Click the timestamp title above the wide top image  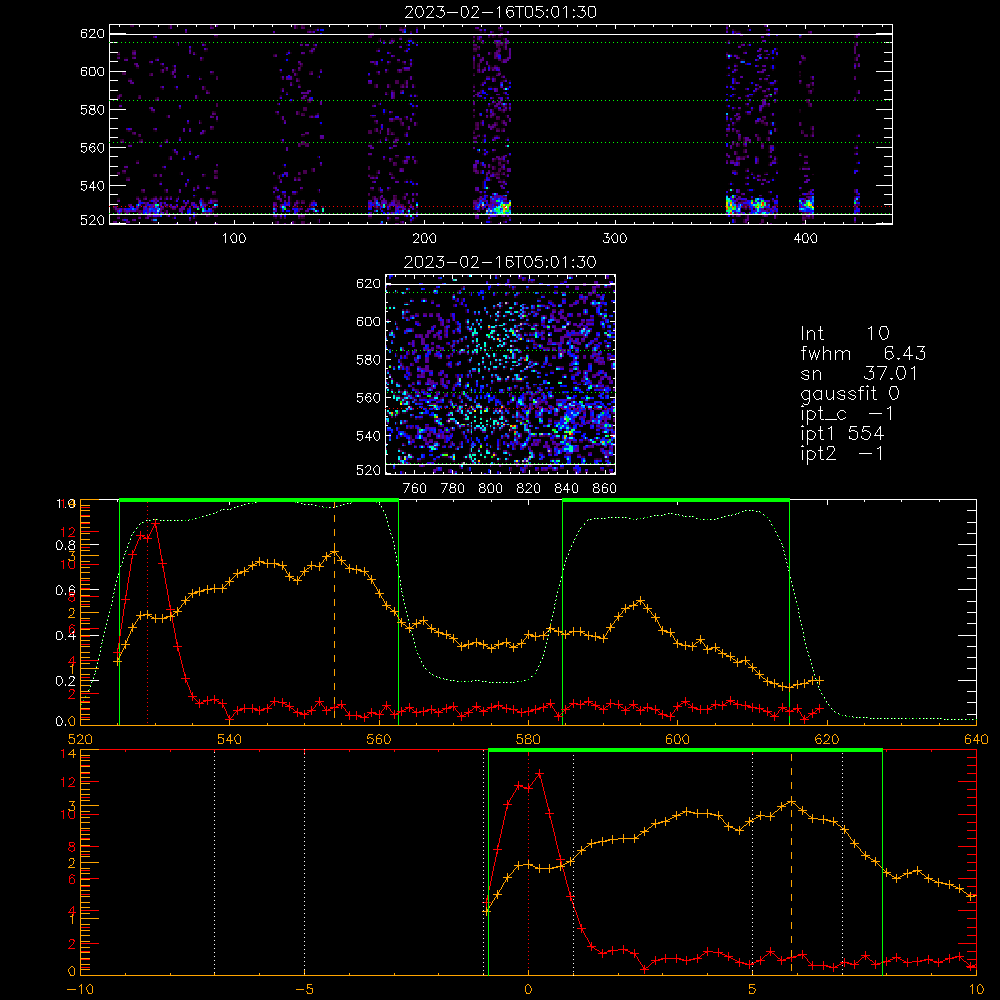click(501, 12)
